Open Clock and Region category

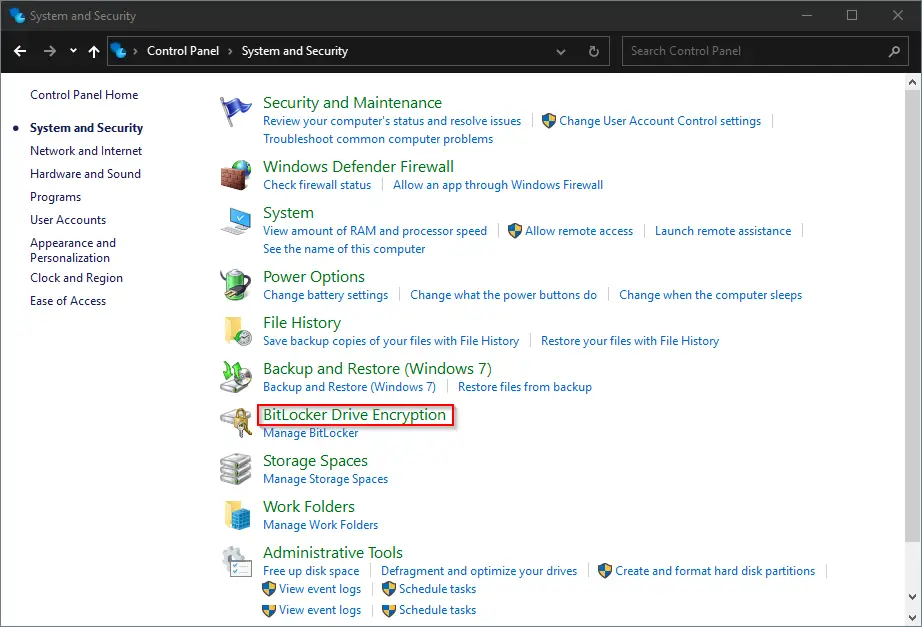[x=76, y=278]
